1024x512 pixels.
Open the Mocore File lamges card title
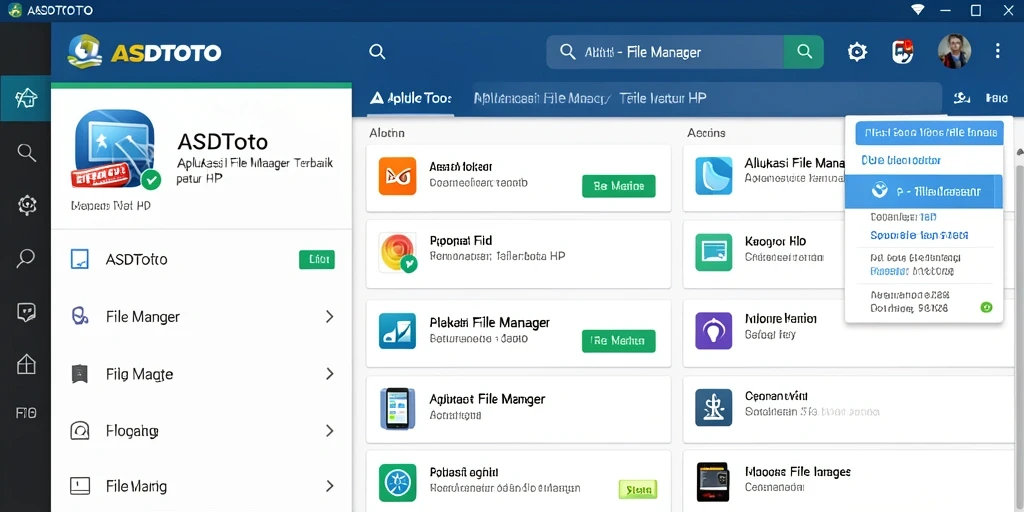pyautogui.click(x=797, y=472)
